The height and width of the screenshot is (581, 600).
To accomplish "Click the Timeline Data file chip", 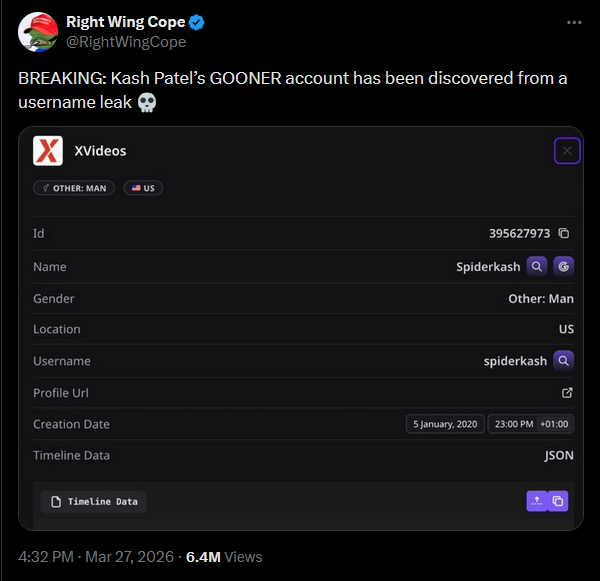I will point(94,501).
